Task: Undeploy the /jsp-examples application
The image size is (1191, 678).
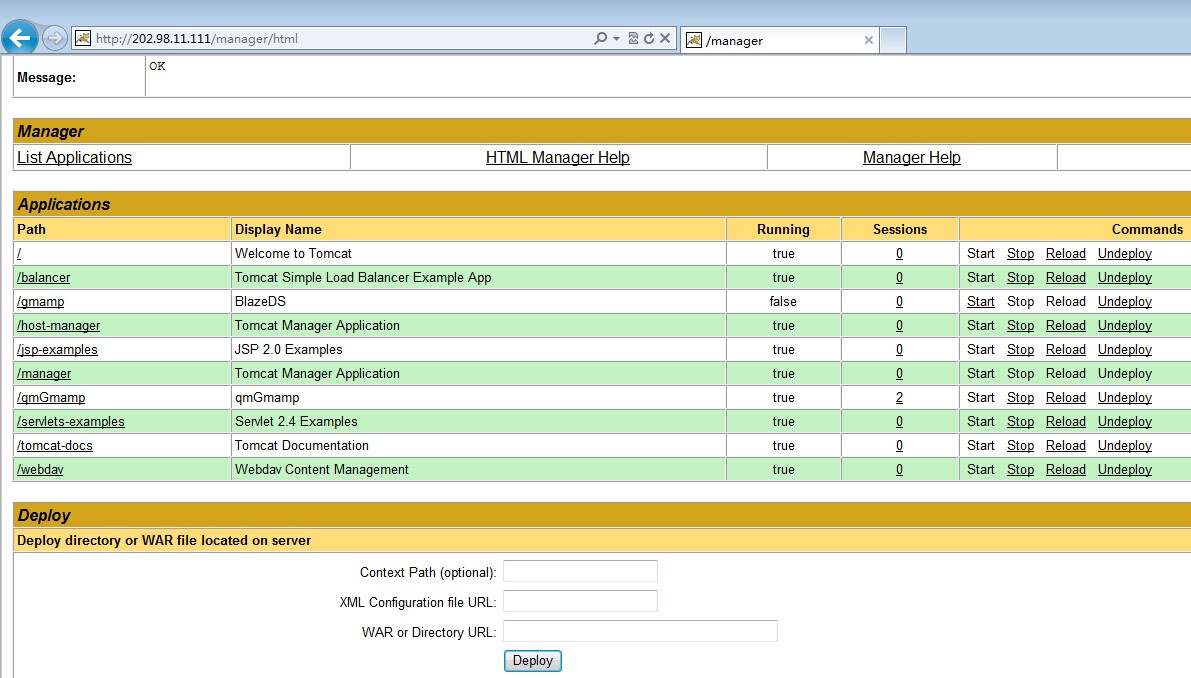Action: [x=1125, y=350]
